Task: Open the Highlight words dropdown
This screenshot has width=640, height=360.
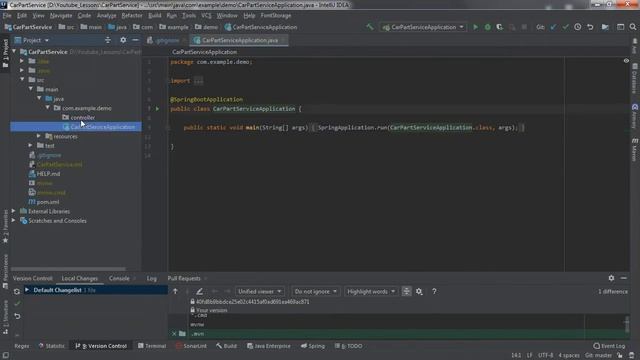Action: 371,291
